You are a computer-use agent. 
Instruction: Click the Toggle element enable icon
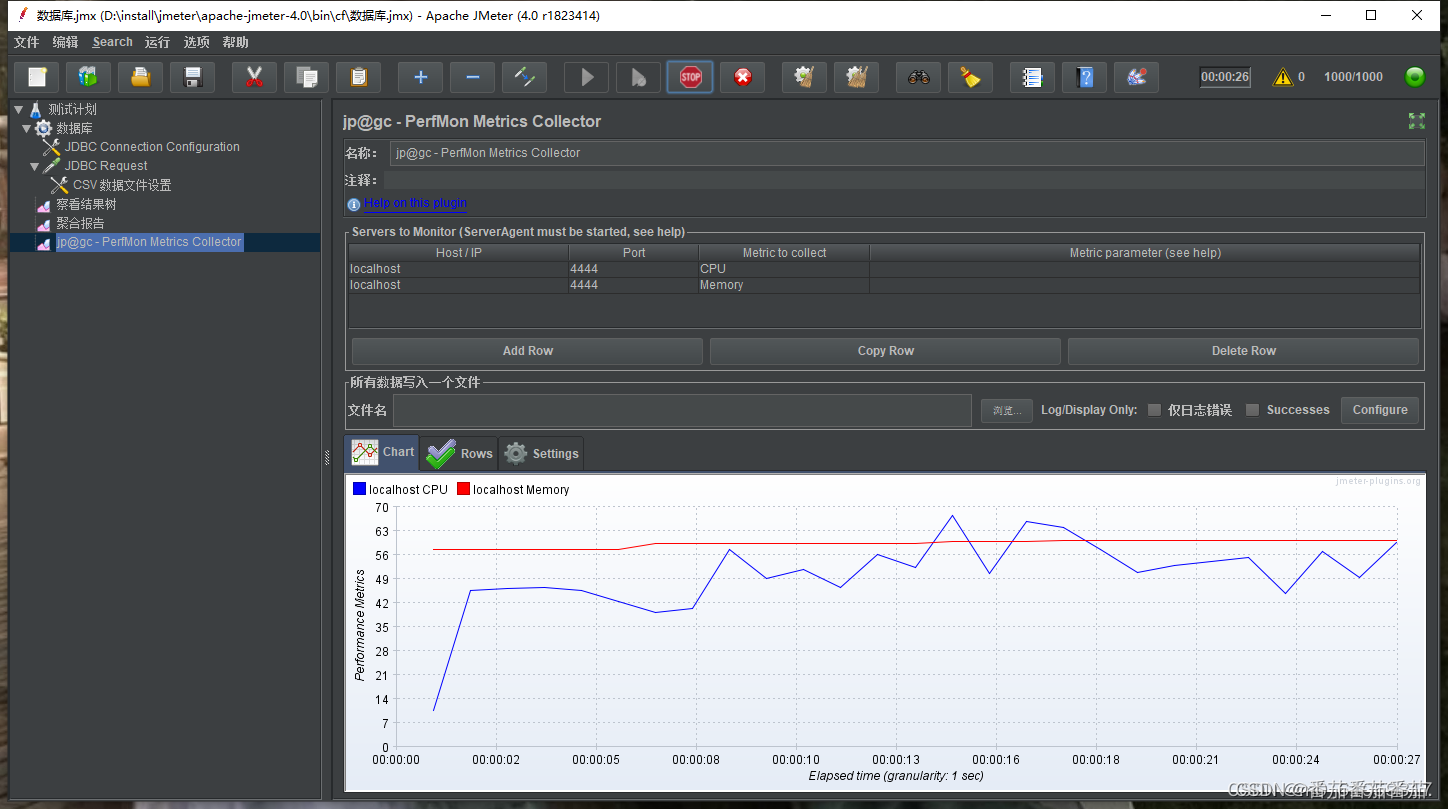pyautogui.click(x=525, y=77)
